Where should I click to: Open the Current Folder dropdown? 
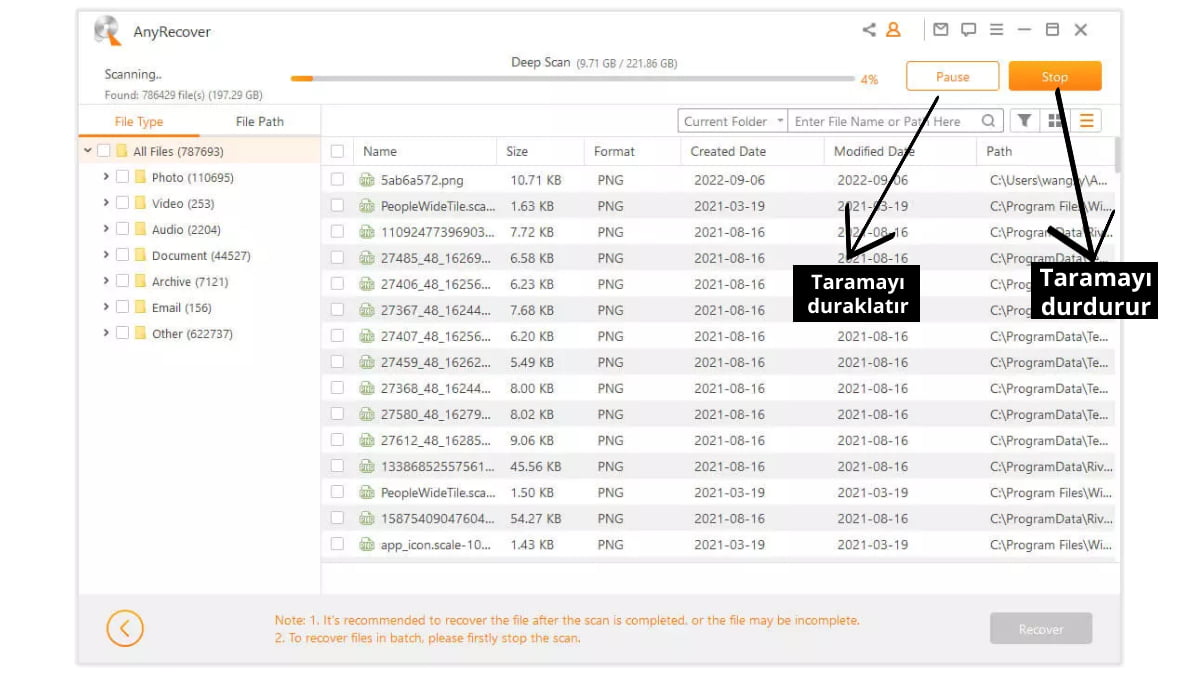point(732,121)
